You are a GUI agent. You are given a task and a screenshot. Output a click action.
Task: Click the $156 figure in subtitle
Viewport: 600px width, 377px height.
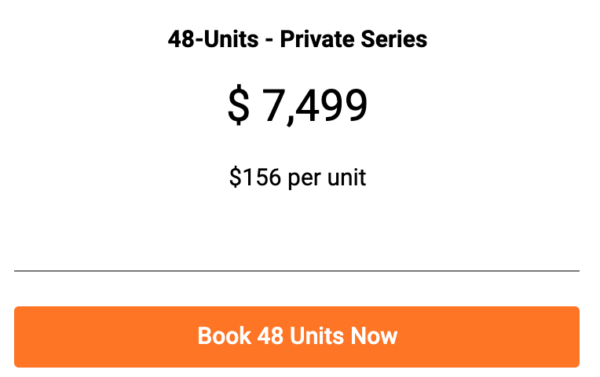[255, 177]
